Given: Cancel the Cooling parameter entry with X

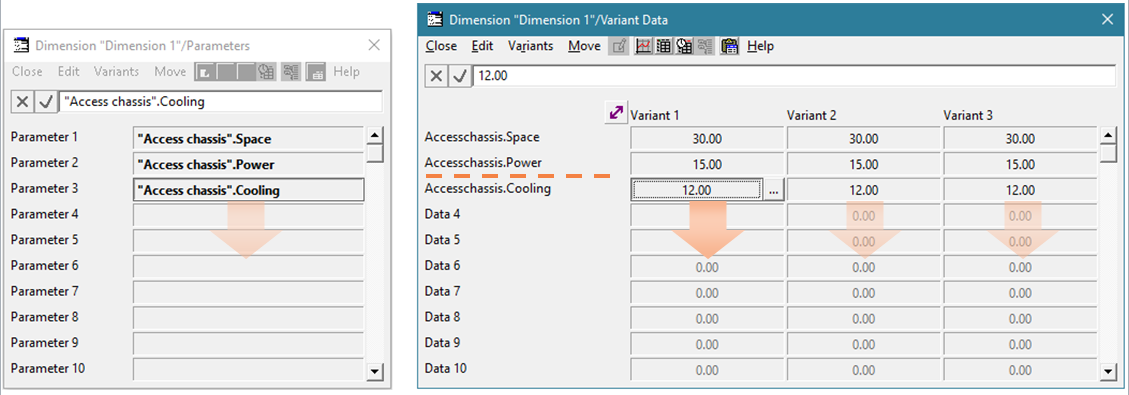Looking at the screenshot, I should [23, 102].
